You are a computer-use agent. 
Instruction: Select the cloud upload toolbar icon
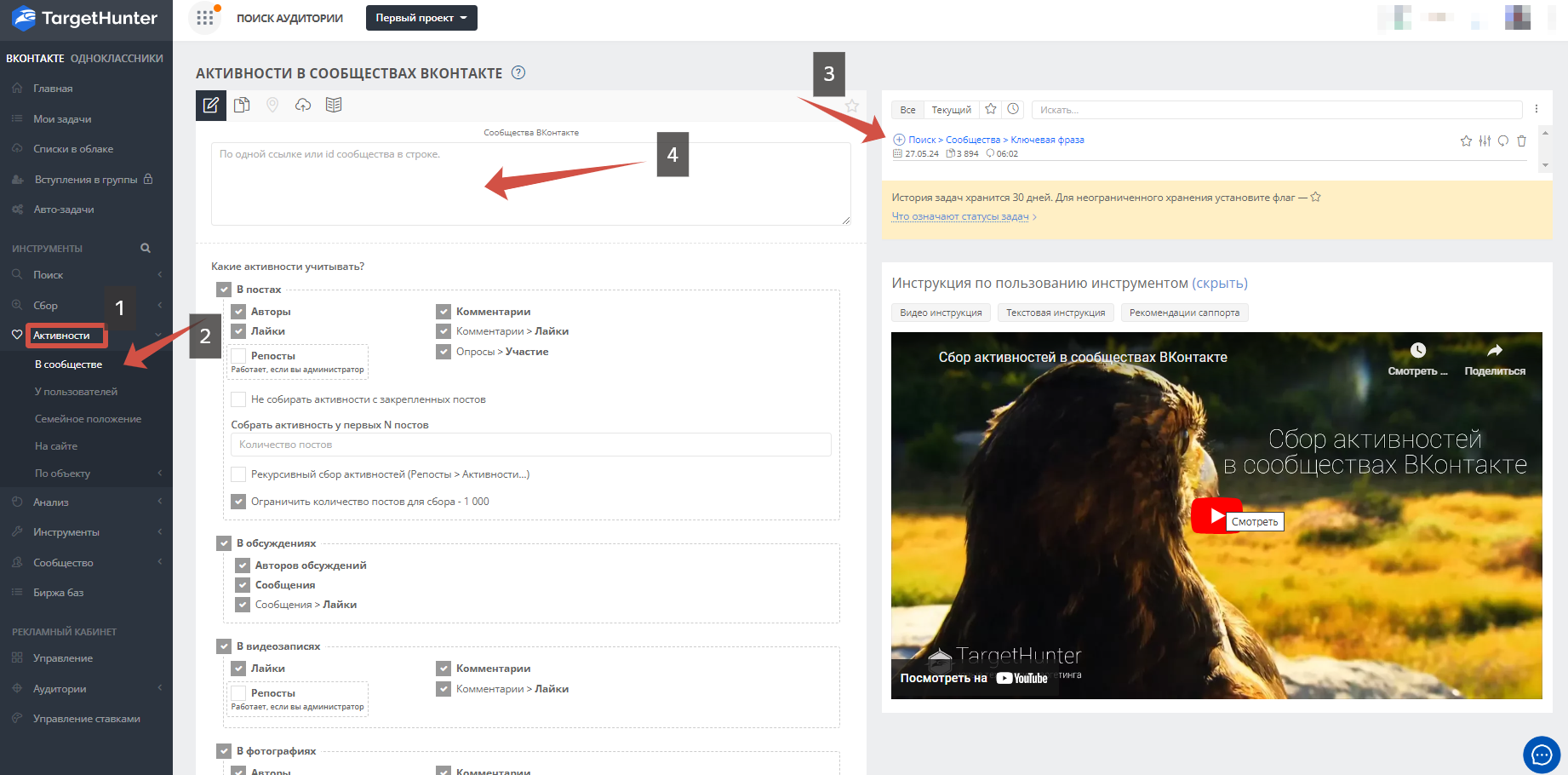(303, 105)
